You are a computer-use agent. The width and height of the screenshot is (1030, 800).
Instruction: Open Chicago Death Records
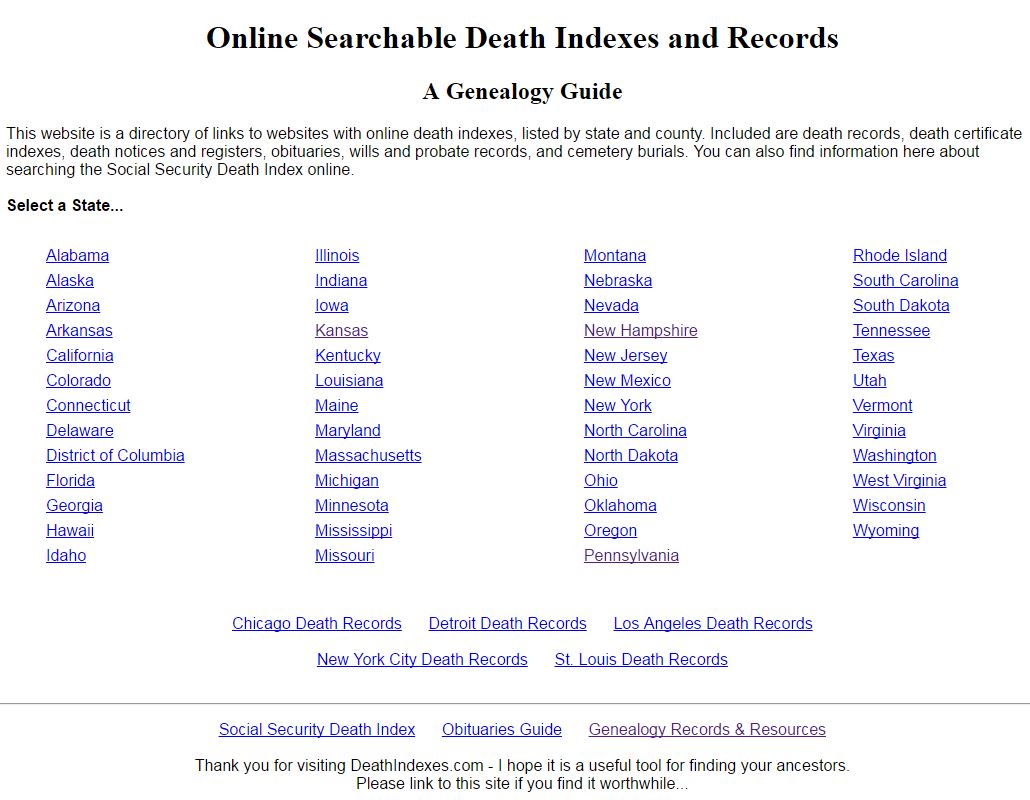coord(317,623)
